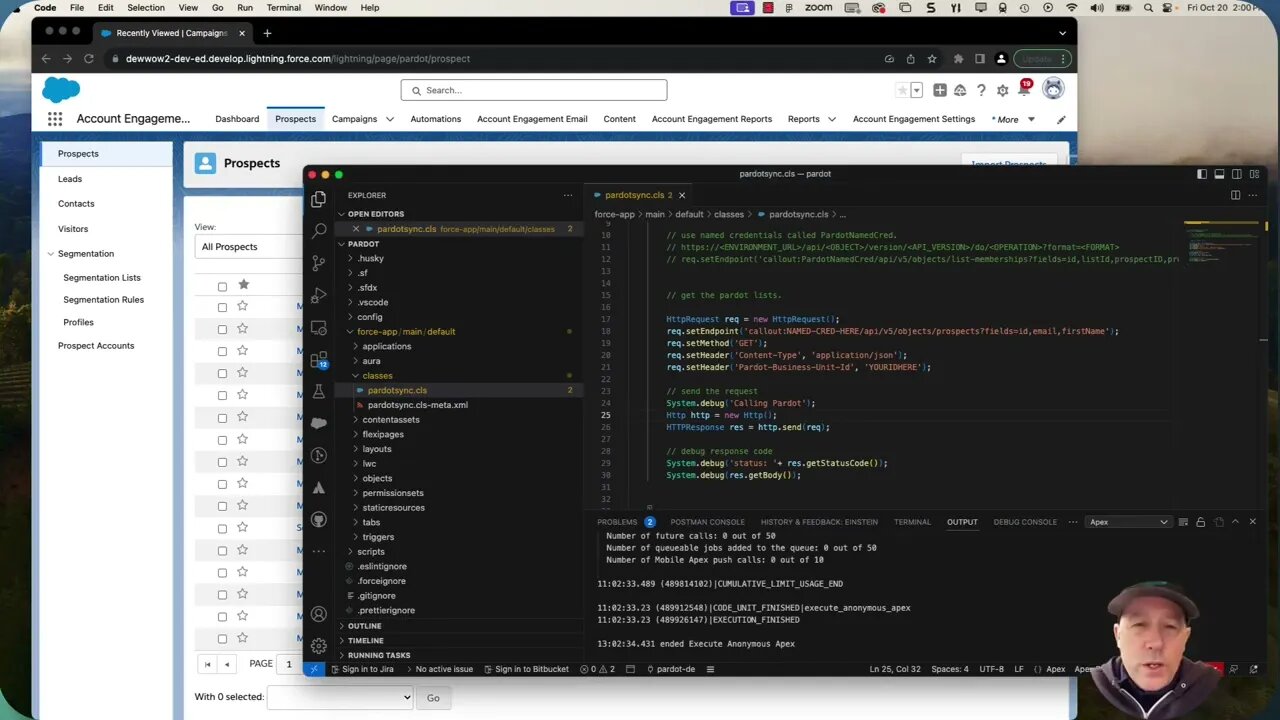Open the Manage gear icon in VS Code
The width and height of the screenshot is (1280, 720).
(319, 646)
